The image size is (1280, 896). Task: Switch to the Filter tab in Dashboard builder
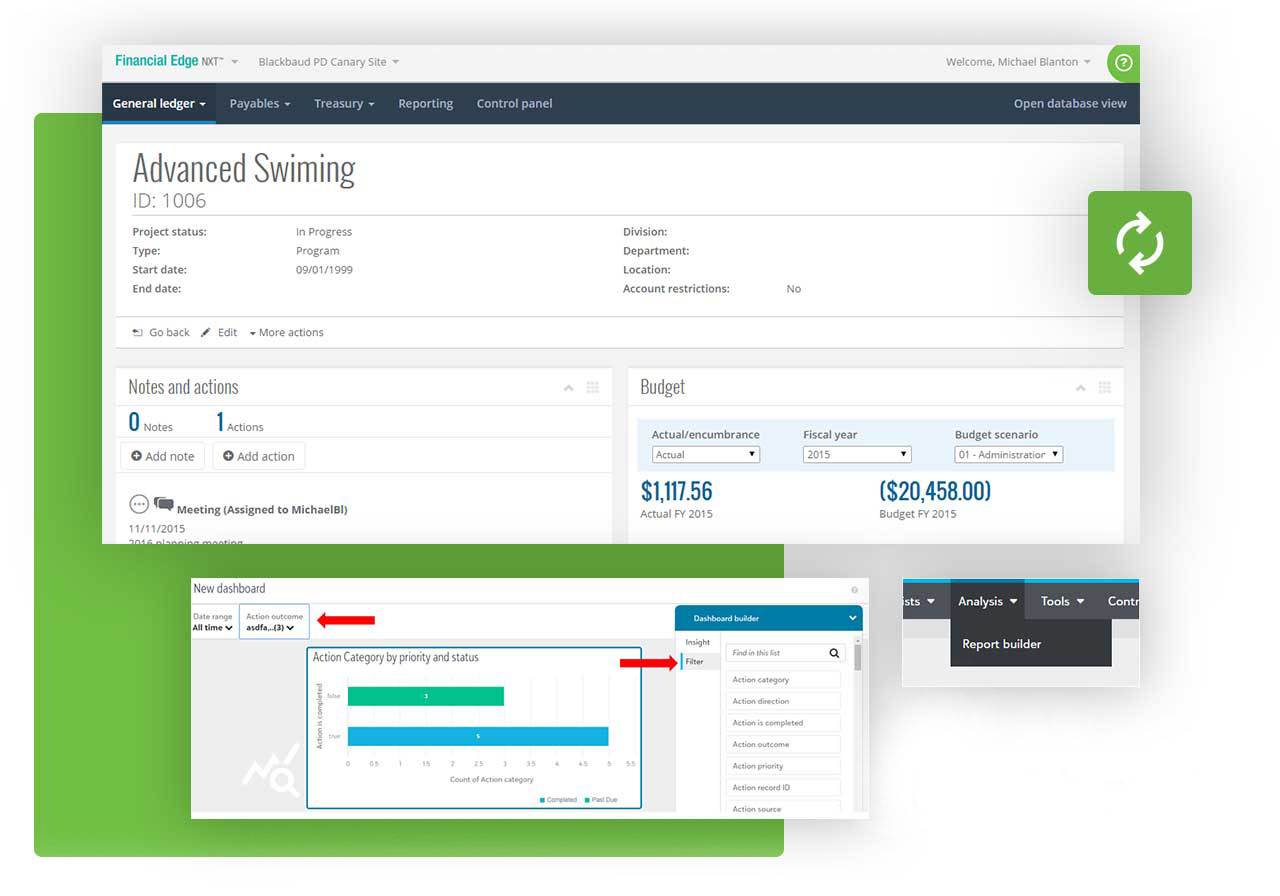[694, 662]
